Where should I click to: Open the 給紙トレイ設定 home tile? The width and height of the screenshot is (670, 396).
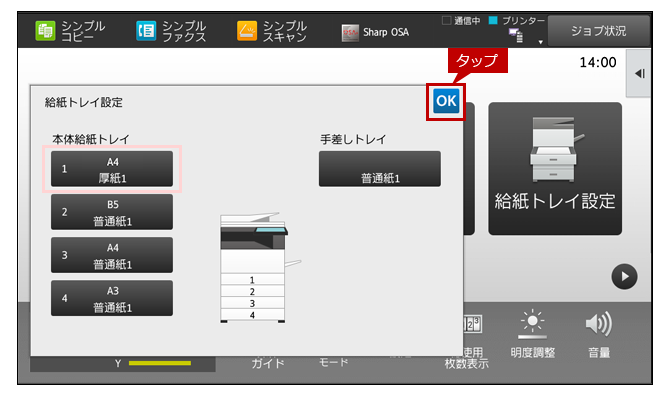pyautogui.click(x=555, y=168)
